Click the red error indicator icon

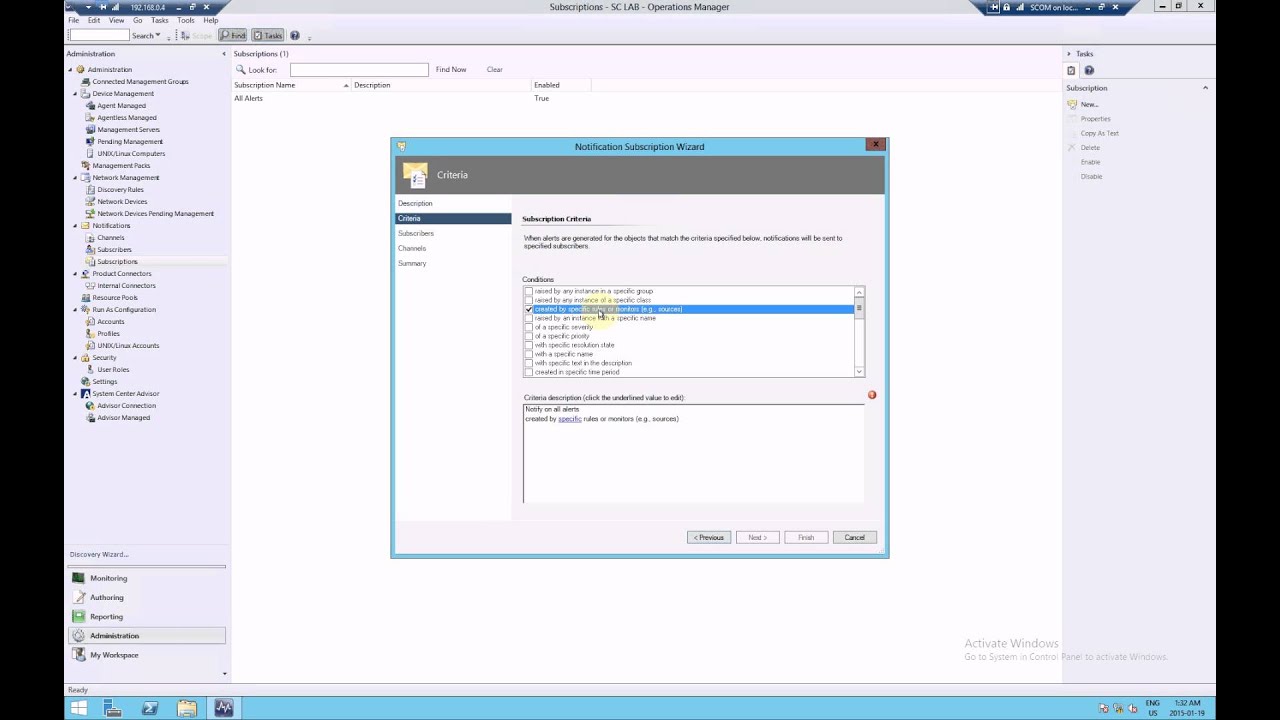pyautogui.click(x=872, y=395)
